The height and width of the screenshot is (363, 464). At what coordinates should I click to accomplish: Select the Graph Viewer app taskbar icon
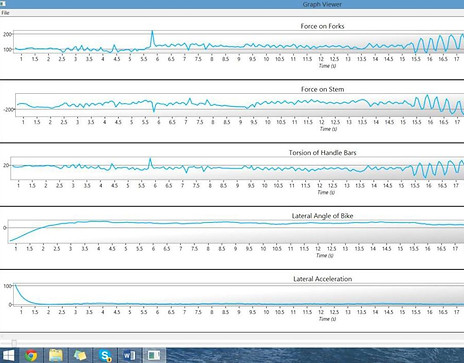click(154, 355)
